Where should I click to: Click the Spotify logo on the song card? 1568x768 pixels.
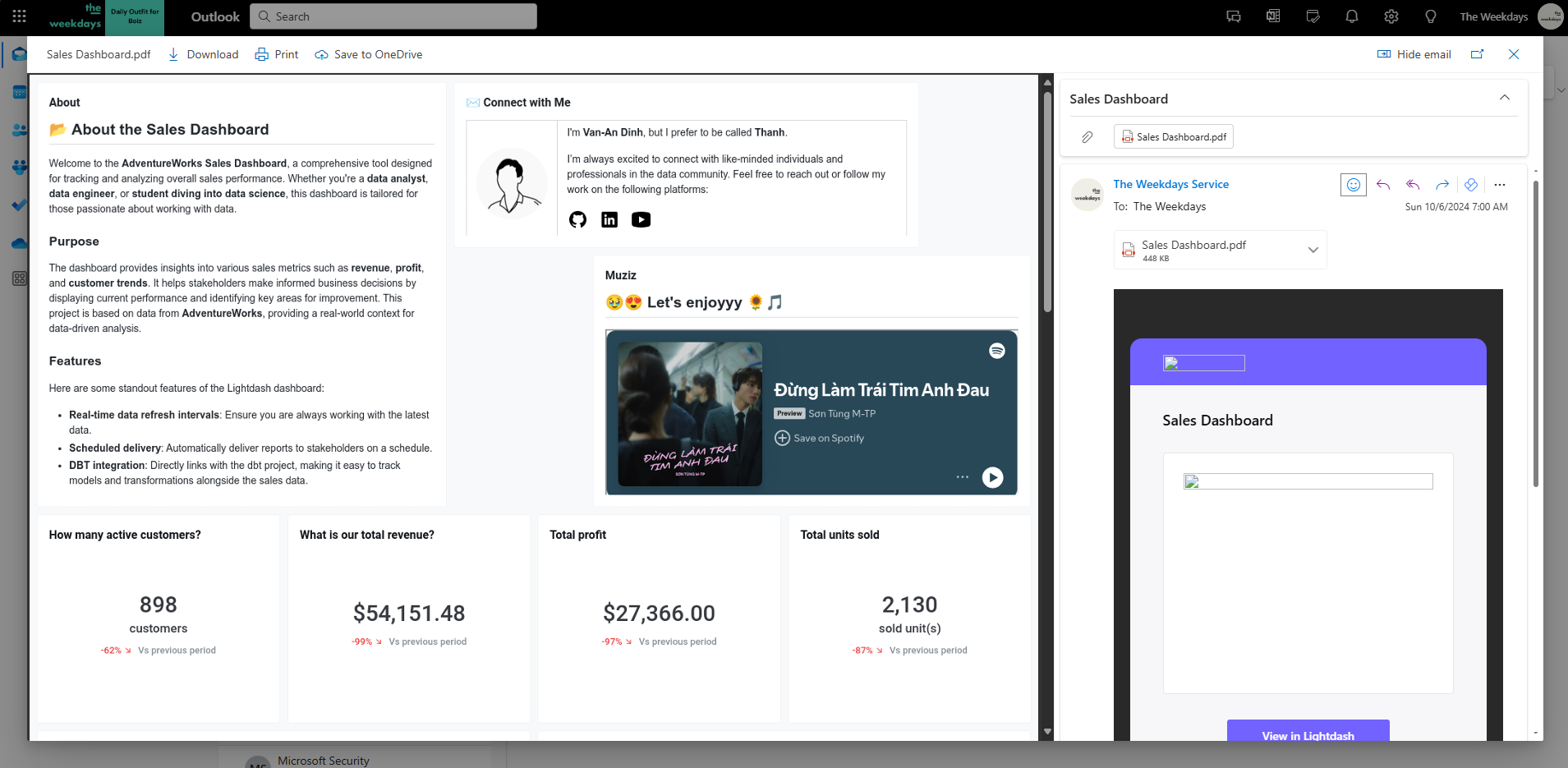(x=997, y=351)
